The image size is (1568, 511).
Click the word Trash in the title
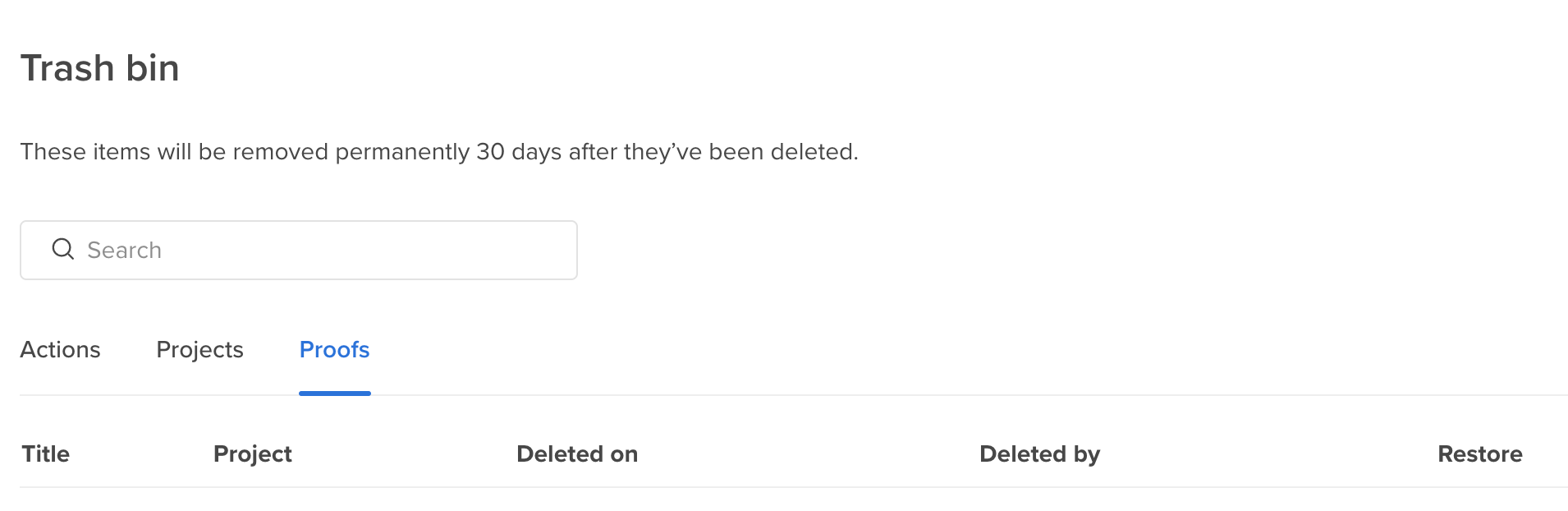(67, 68)
